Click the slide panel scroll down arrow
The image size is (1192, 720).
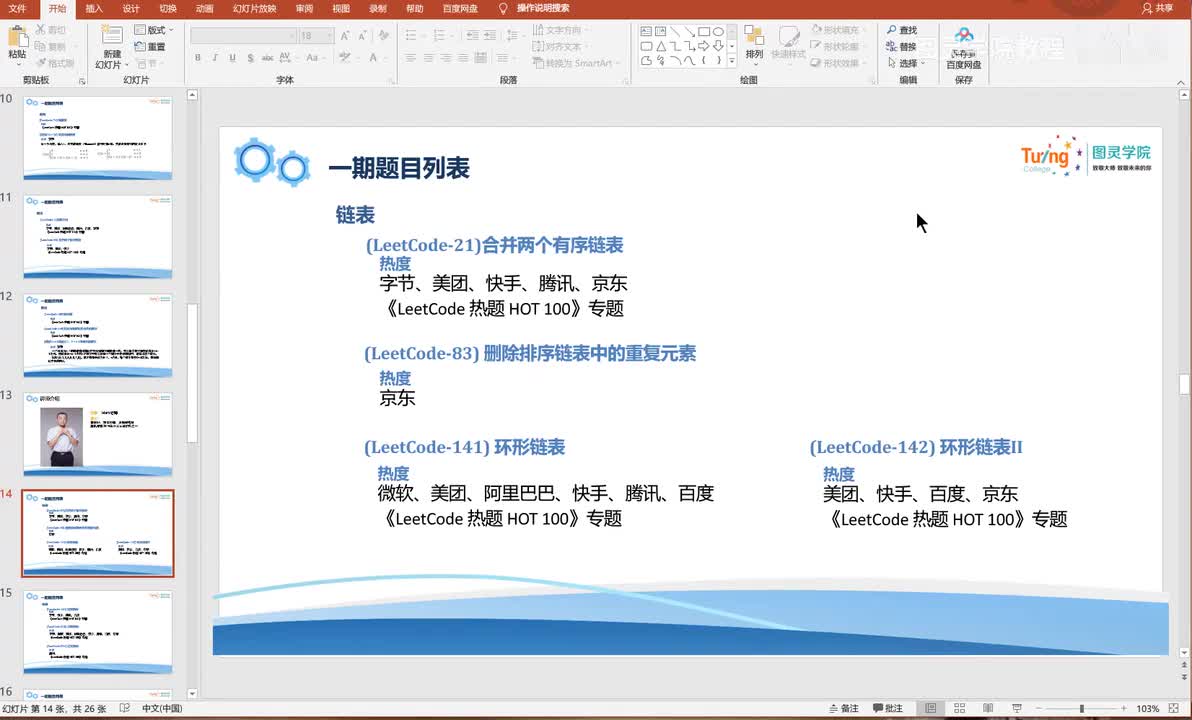[192, 693]
